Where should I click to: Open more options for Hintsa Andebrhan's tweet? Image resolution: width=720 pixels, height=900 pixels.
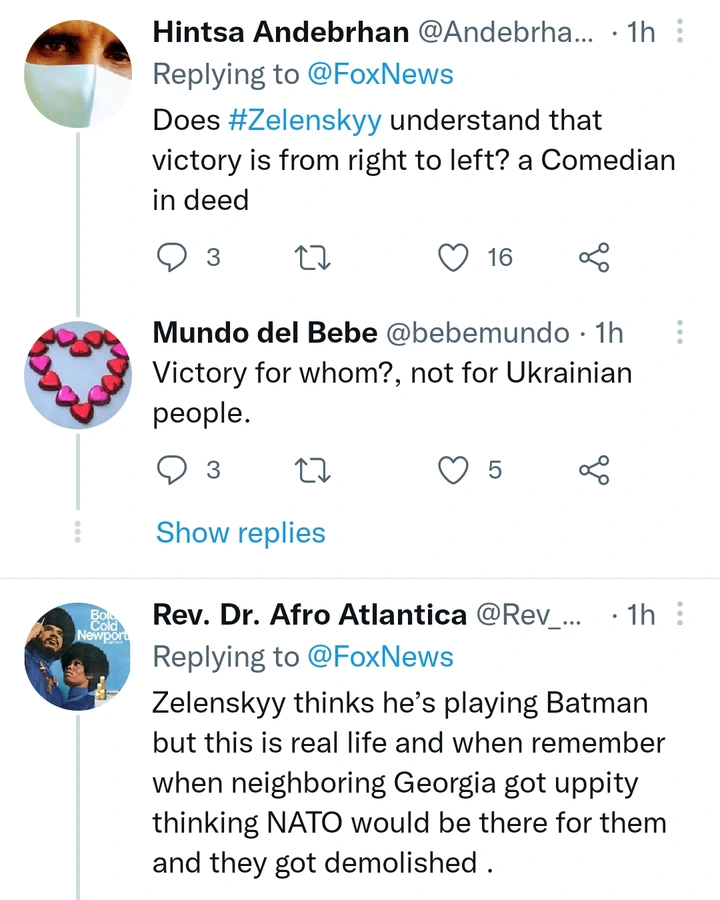(681, 32)
